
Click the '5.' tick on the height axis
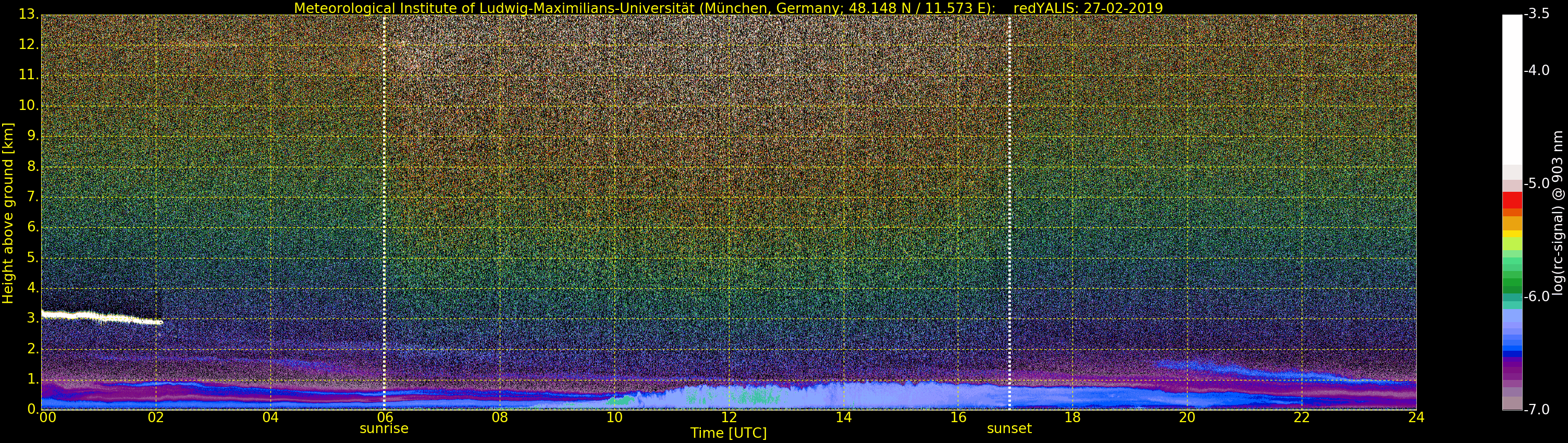tap(32, 257)
